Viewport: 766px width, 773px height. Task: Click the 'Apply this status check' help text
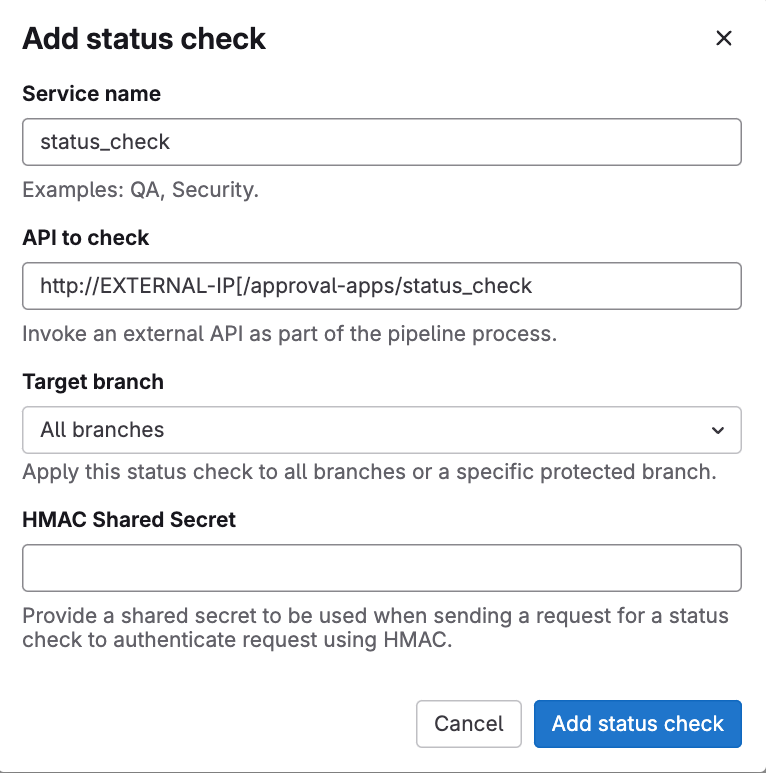click(x=369, y=472)
